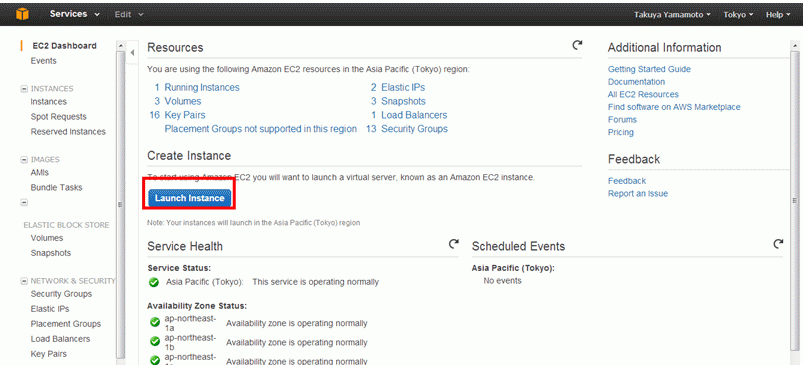
Task: Click the green check beside Asia Pacific (Tokyo)
Action: click(154, 282)
